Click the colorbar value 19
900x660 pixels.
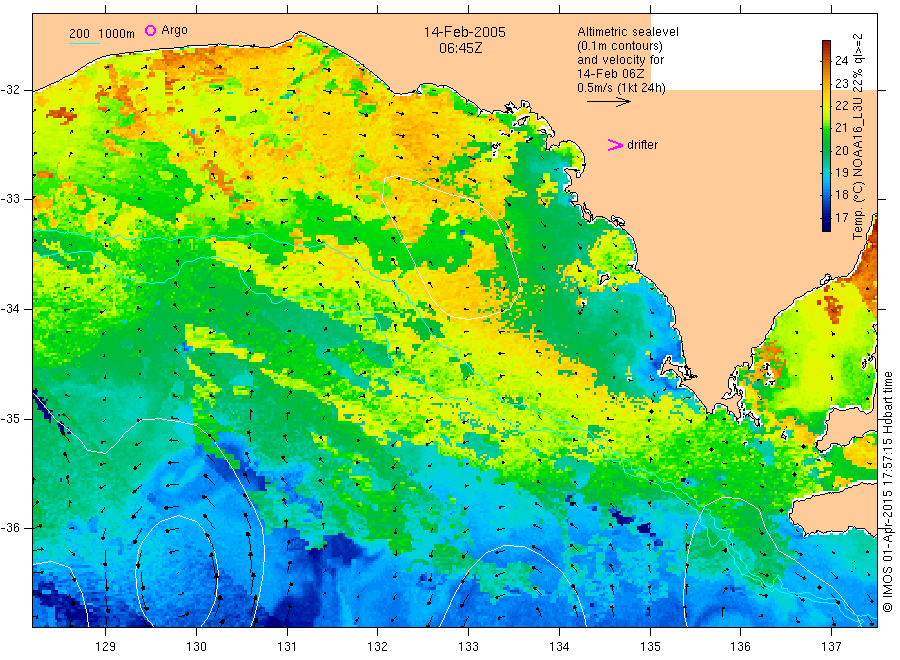tap(841, 173)
